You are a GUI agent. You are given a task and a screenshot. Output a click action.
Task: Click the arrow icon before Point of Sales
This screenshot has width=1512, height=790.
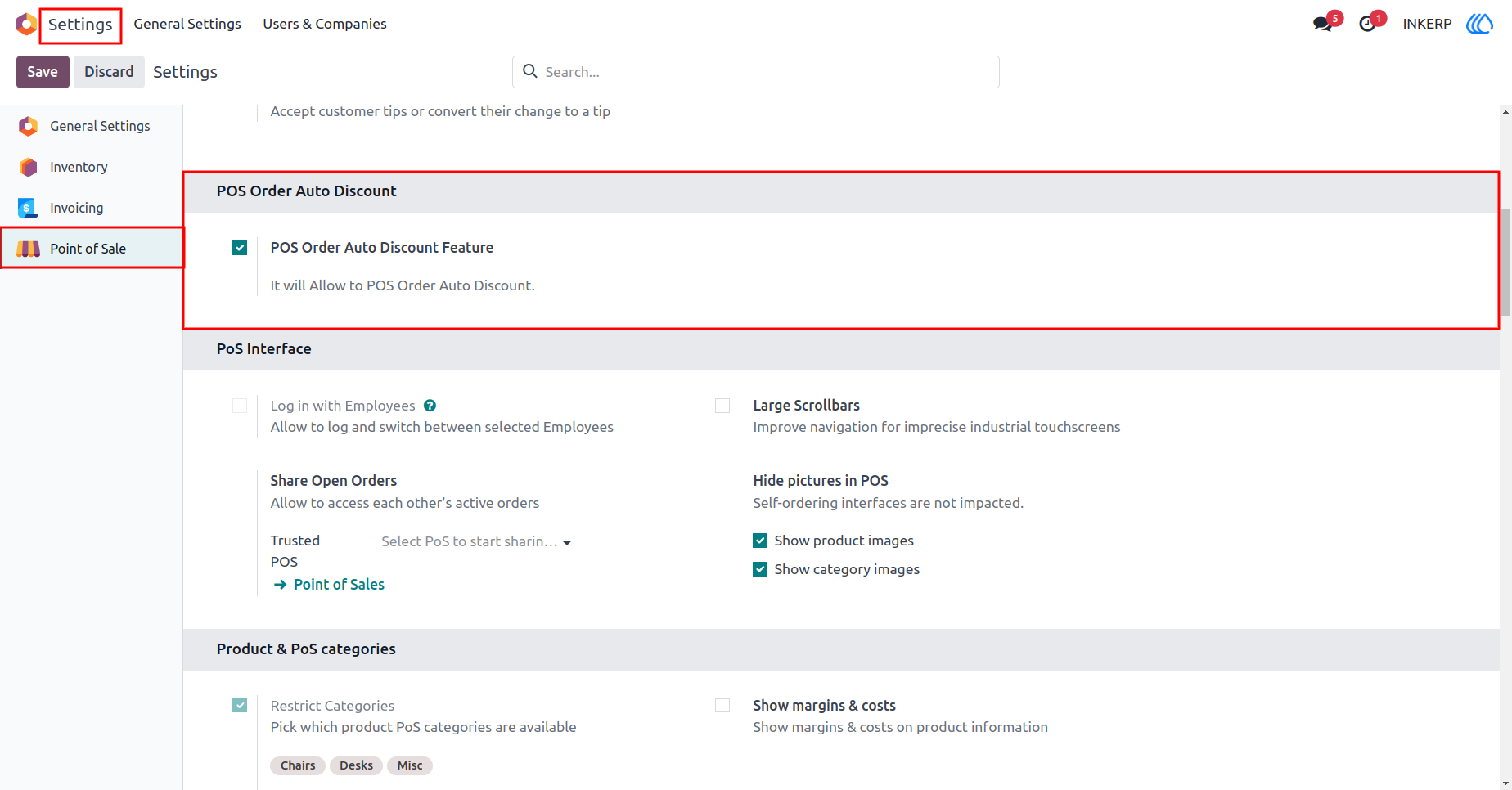(280, 585)
